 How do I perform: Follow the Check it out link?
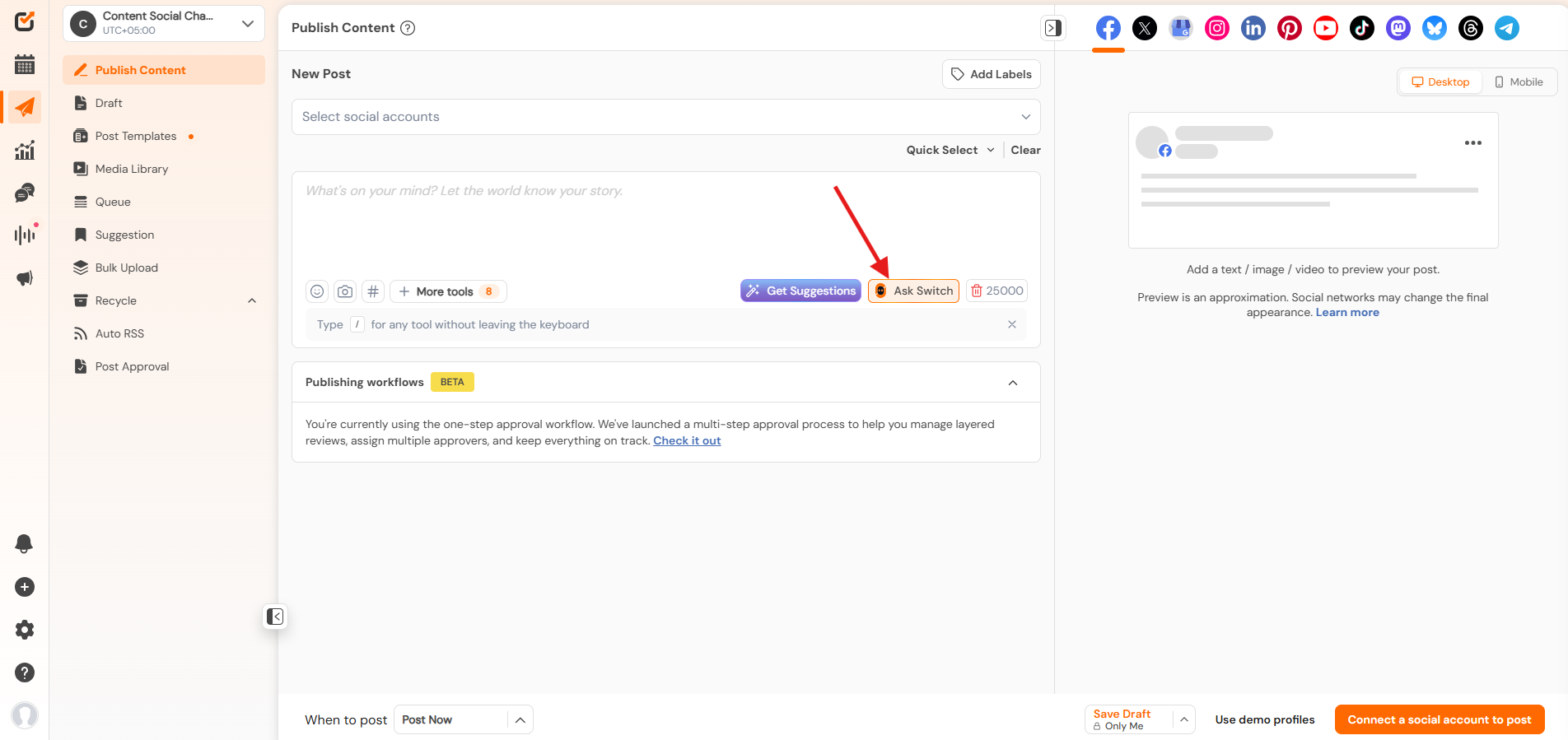pyautogui.click(x=687, y=441)
